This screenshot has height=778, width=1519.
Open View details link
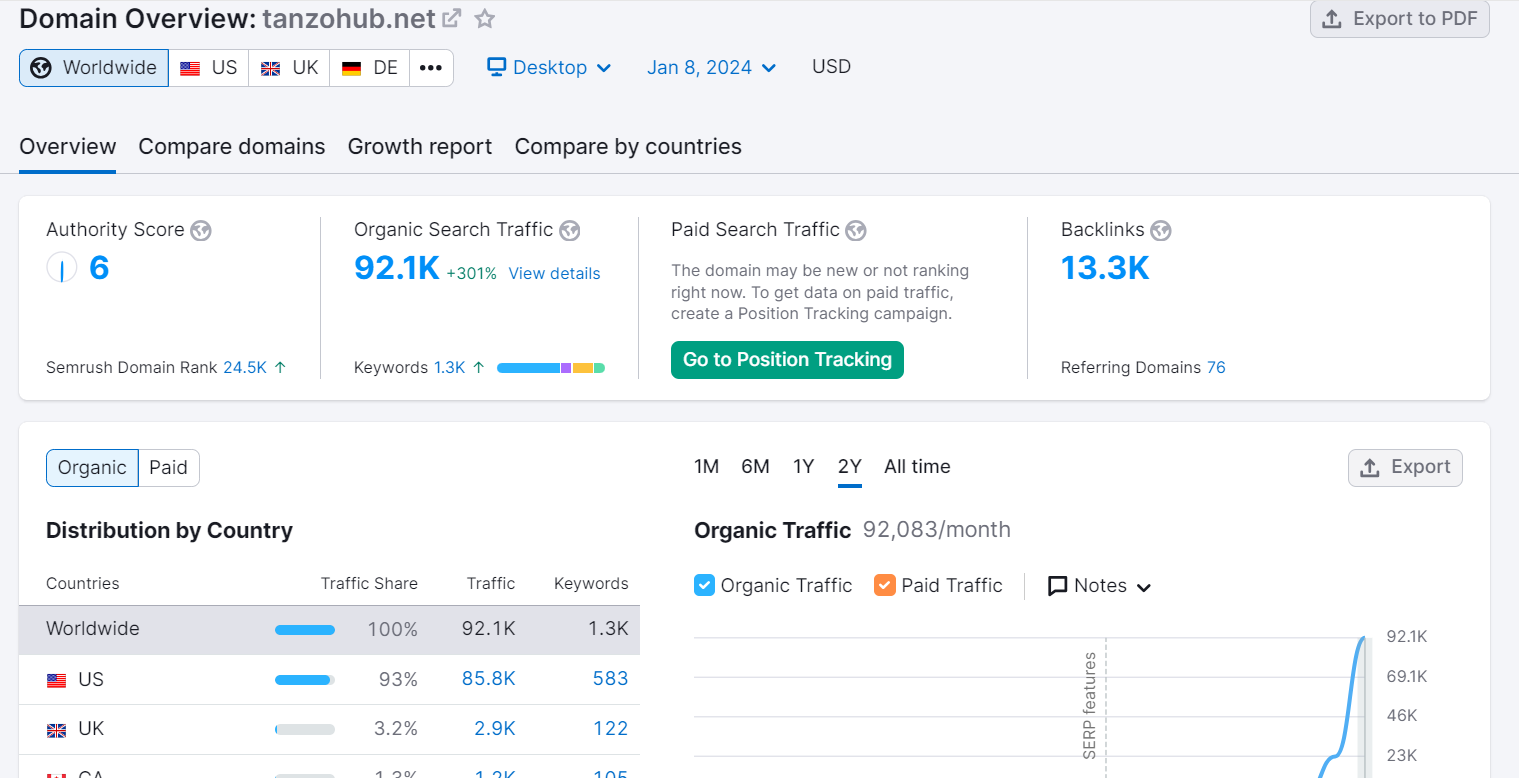pyautogui.click(x=554, y=274)
